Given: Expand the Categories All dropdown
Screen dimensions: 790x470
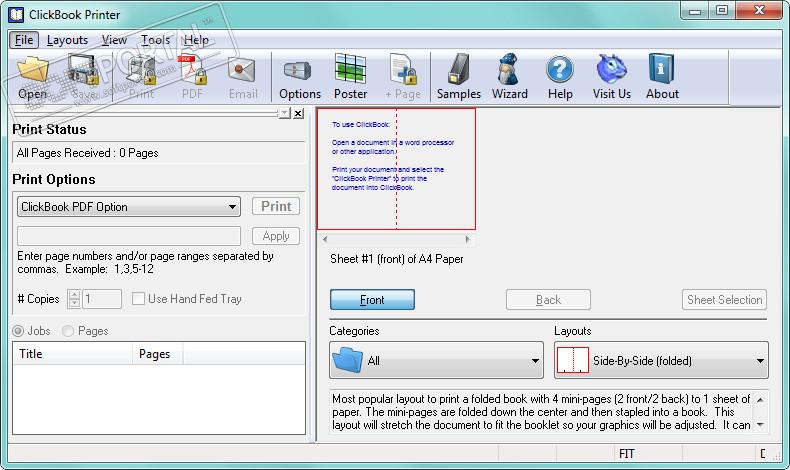Looking at the screenshot, I should coord(436,360).
